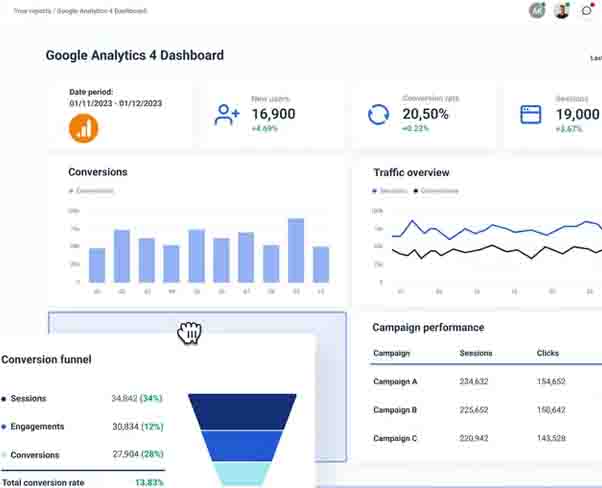This screenshot has width=602, height=488.
Task: Open the chat bubble notifications icon
Action: [x=587, y=10]
